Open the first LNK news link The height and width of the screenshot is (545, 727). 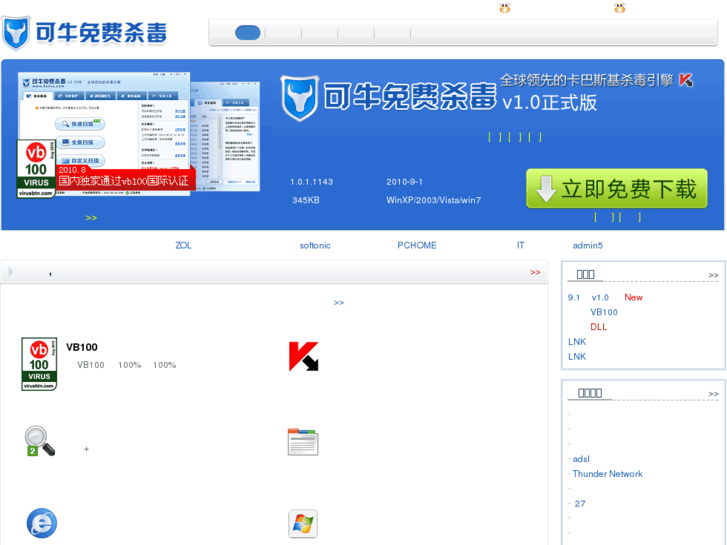click(577, 342)
